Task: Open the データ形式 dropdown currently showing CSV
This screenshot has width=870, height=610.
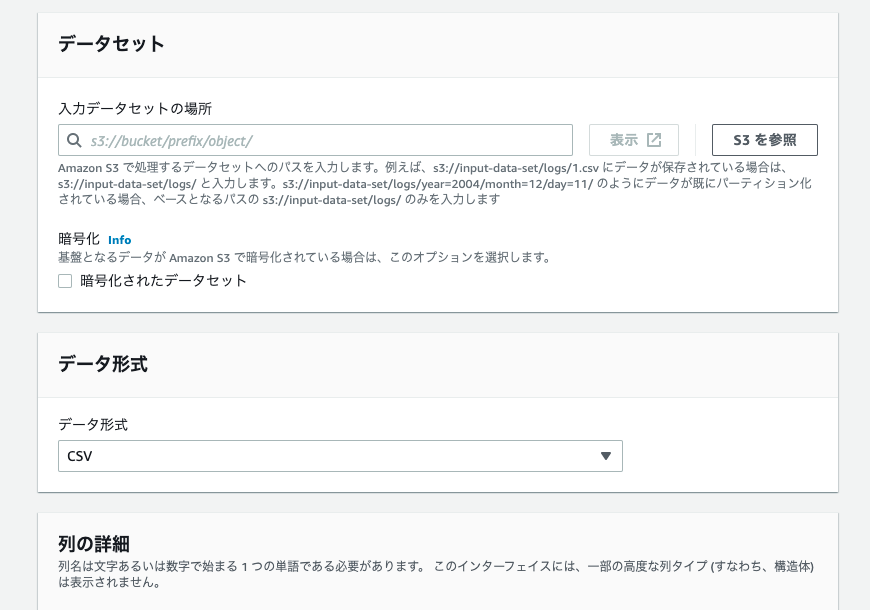Action: 340,455
